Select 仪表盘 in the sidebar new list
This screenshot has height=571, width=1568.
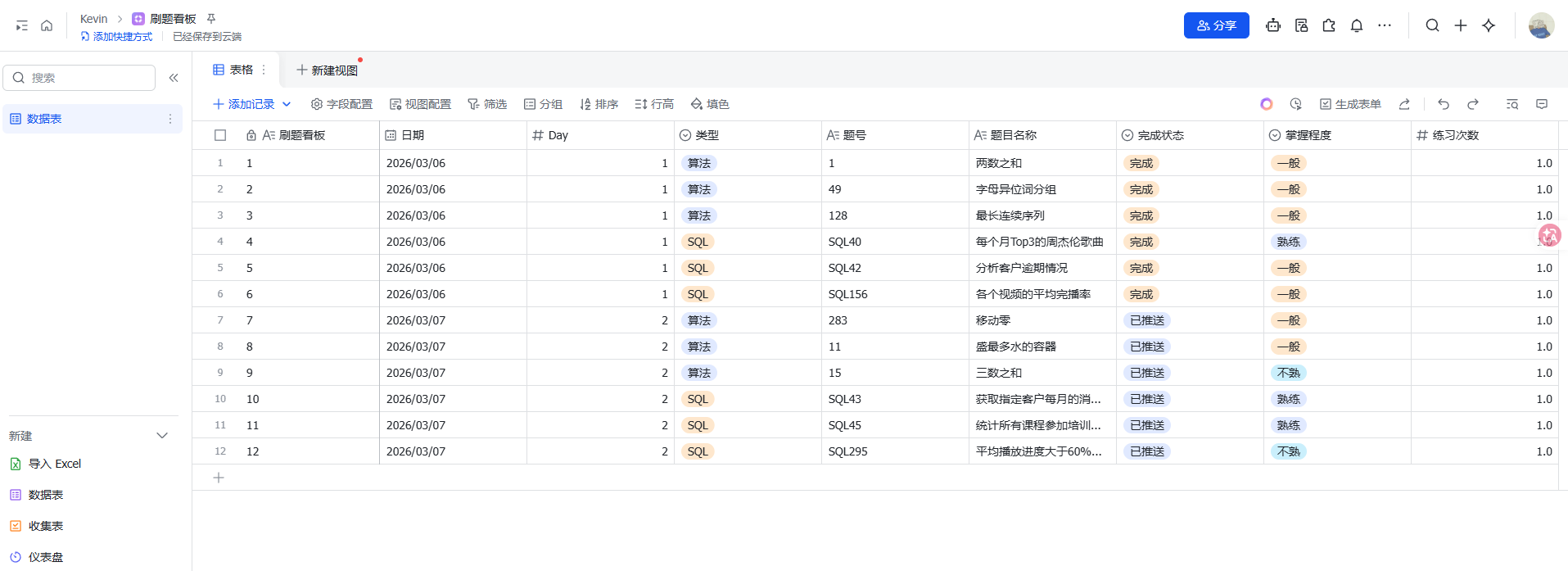click(45, 557)
